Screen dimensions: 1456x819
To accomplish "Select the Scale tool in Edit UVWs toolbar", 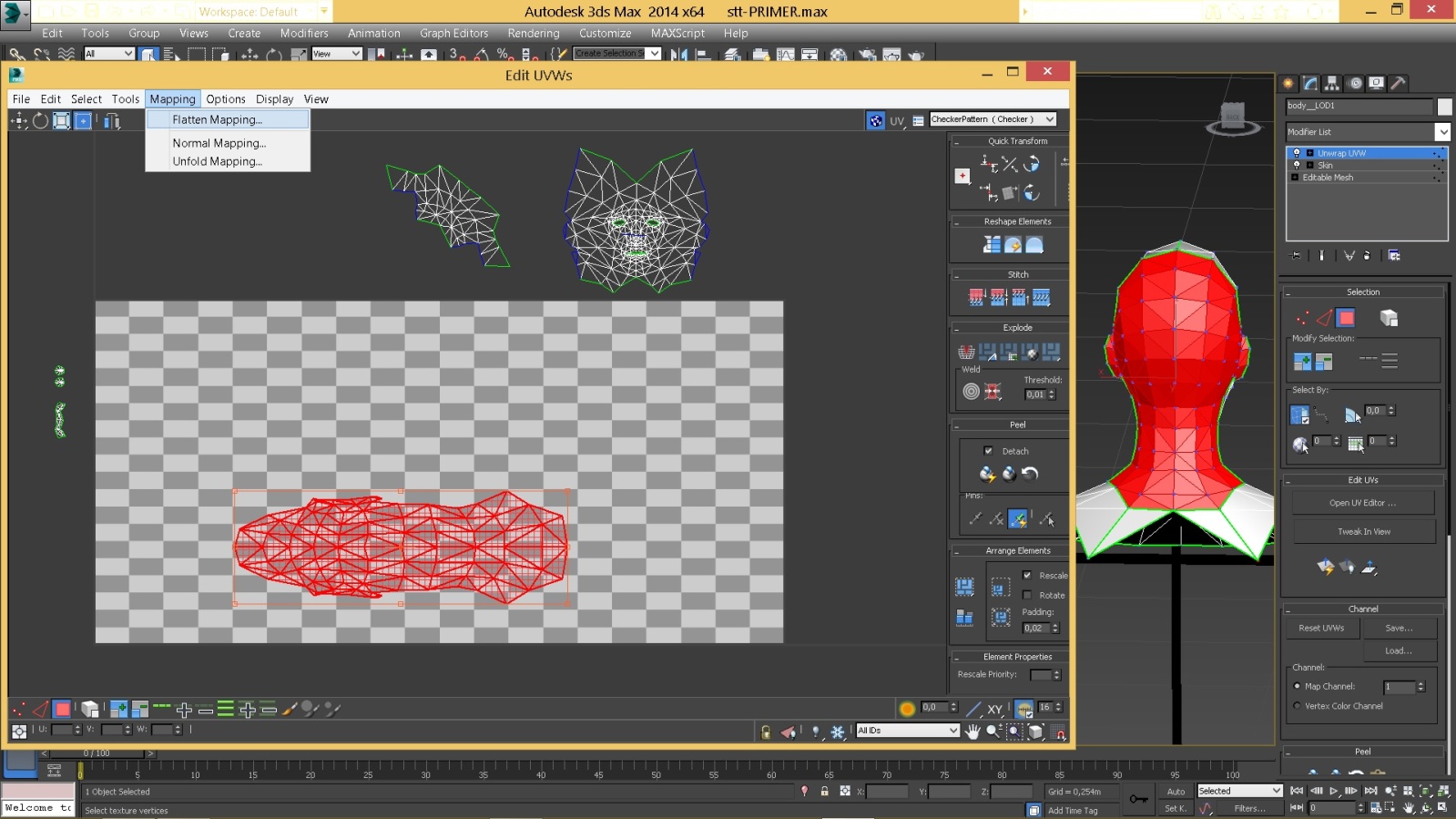I will 61,120.
